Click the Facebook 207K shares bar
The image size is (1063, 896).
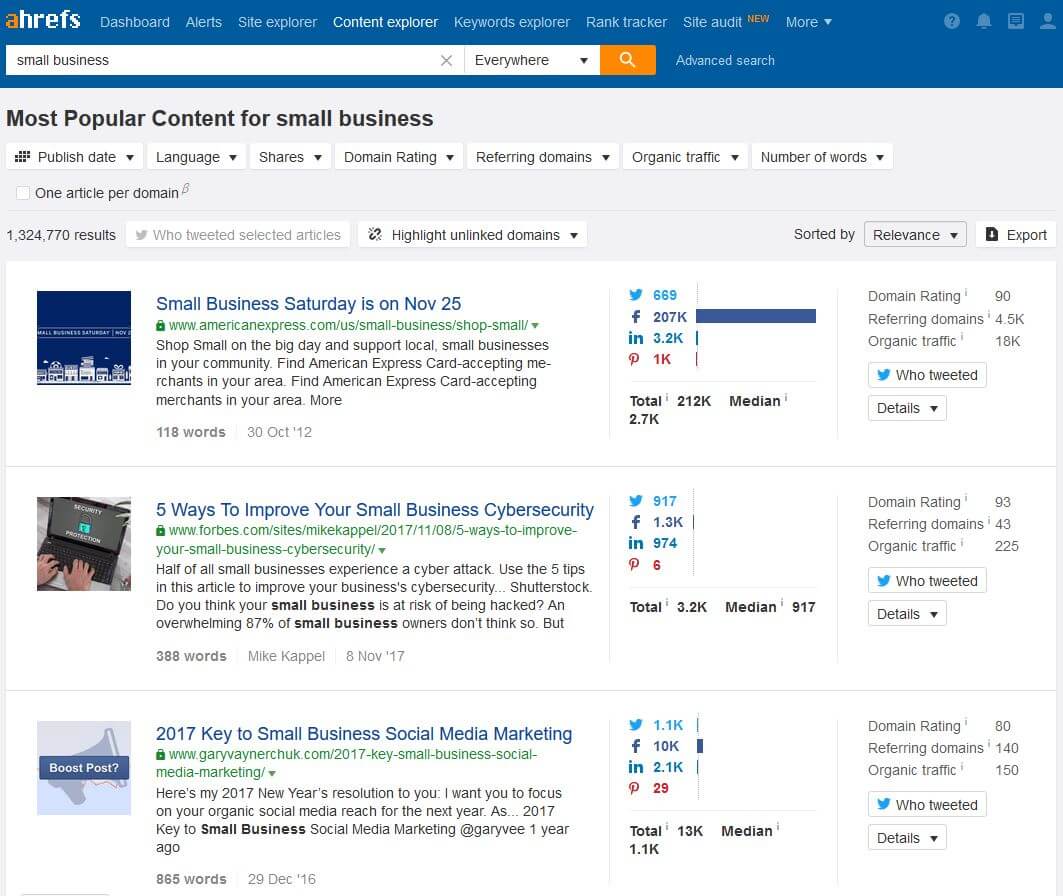[755, 316]
